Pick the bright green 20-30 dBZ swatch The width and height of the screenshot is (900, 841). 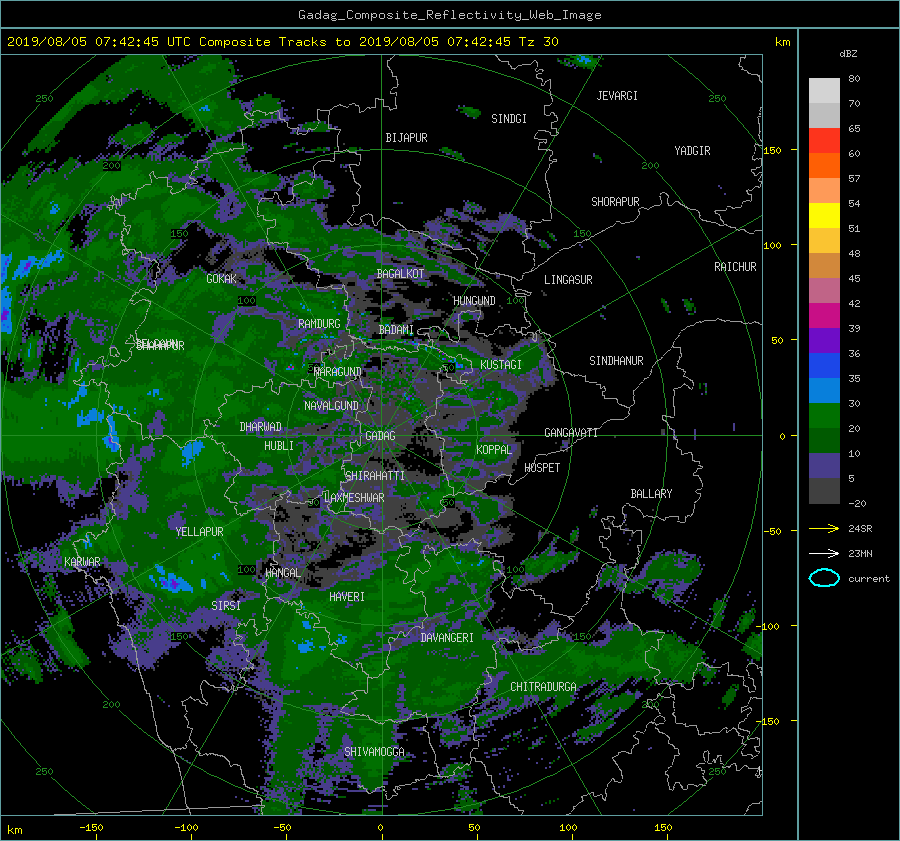(824, 416)
